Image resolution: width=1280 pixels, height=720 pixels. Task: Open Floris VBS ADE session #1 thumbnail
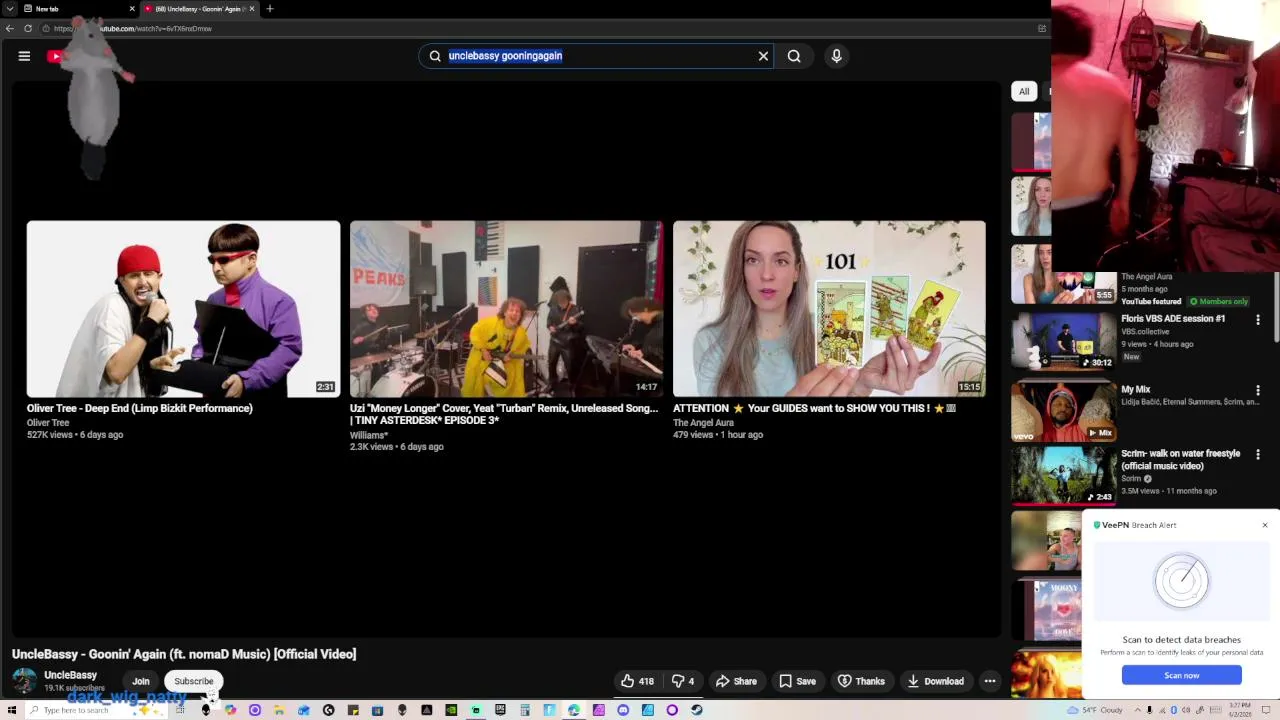click(1063, 341)
